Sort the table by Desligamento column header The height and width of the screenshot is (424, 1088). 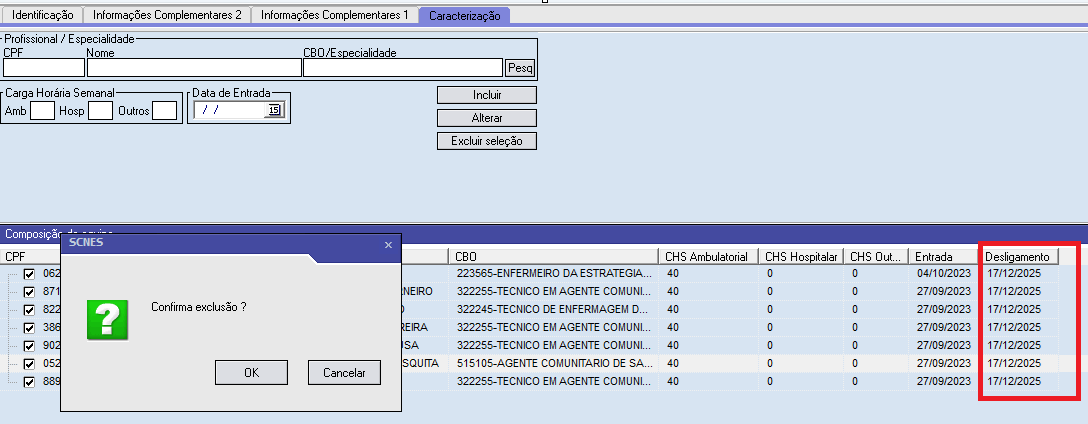(x=1017, y=257)
